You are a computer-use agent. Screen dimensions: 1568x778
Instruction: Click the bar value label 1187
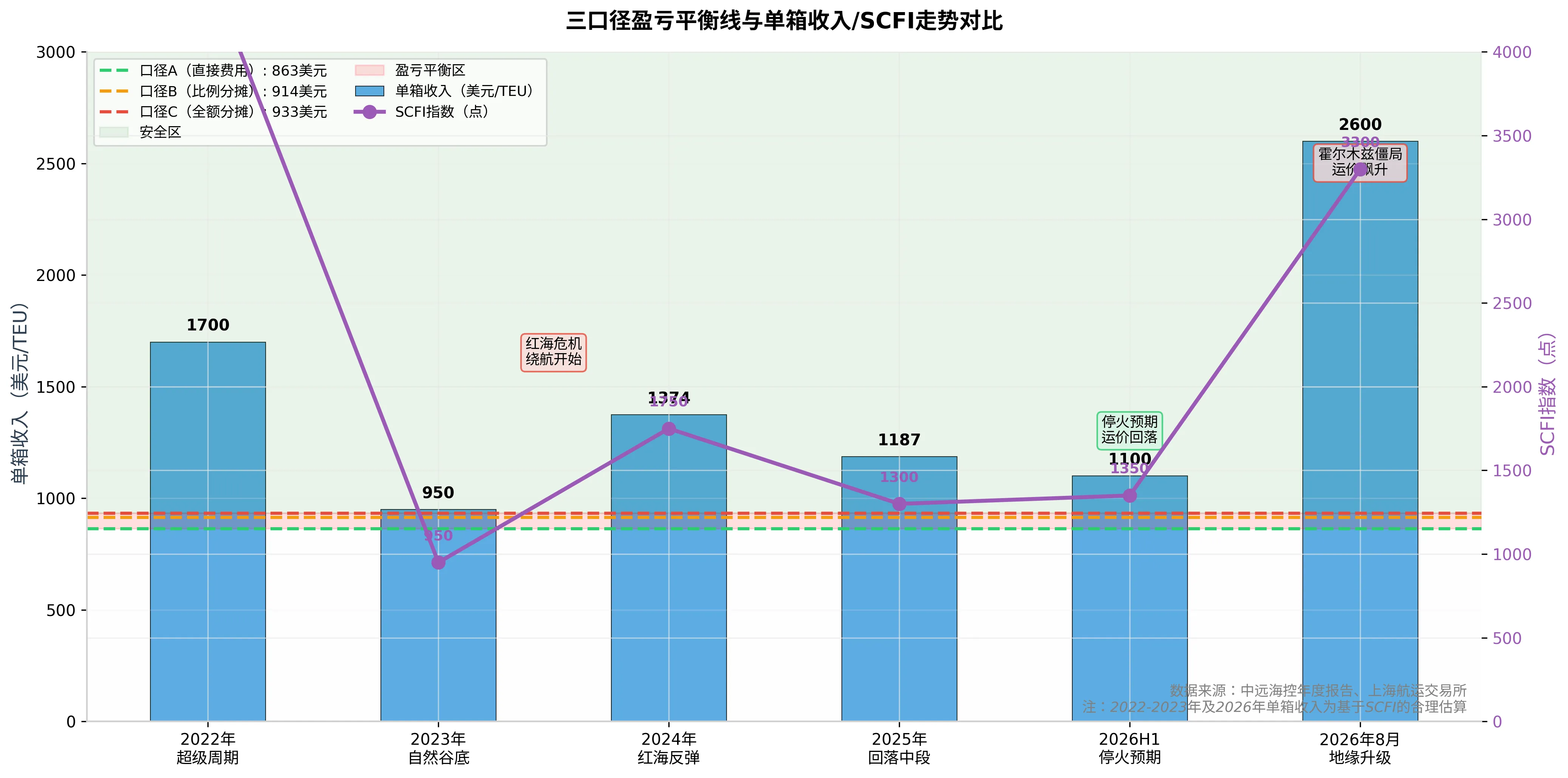(x=899, y=440)
